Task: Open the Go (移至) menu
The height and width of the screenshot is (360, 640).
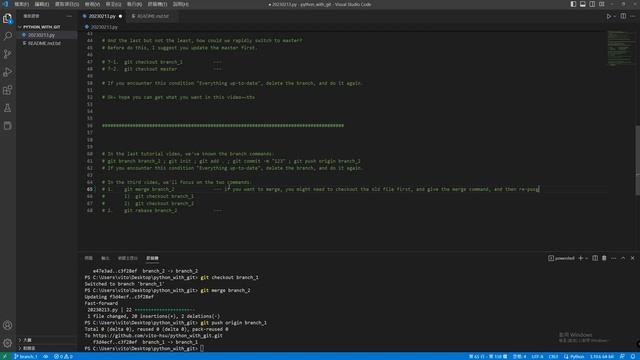Action: [x=113, y=4]
